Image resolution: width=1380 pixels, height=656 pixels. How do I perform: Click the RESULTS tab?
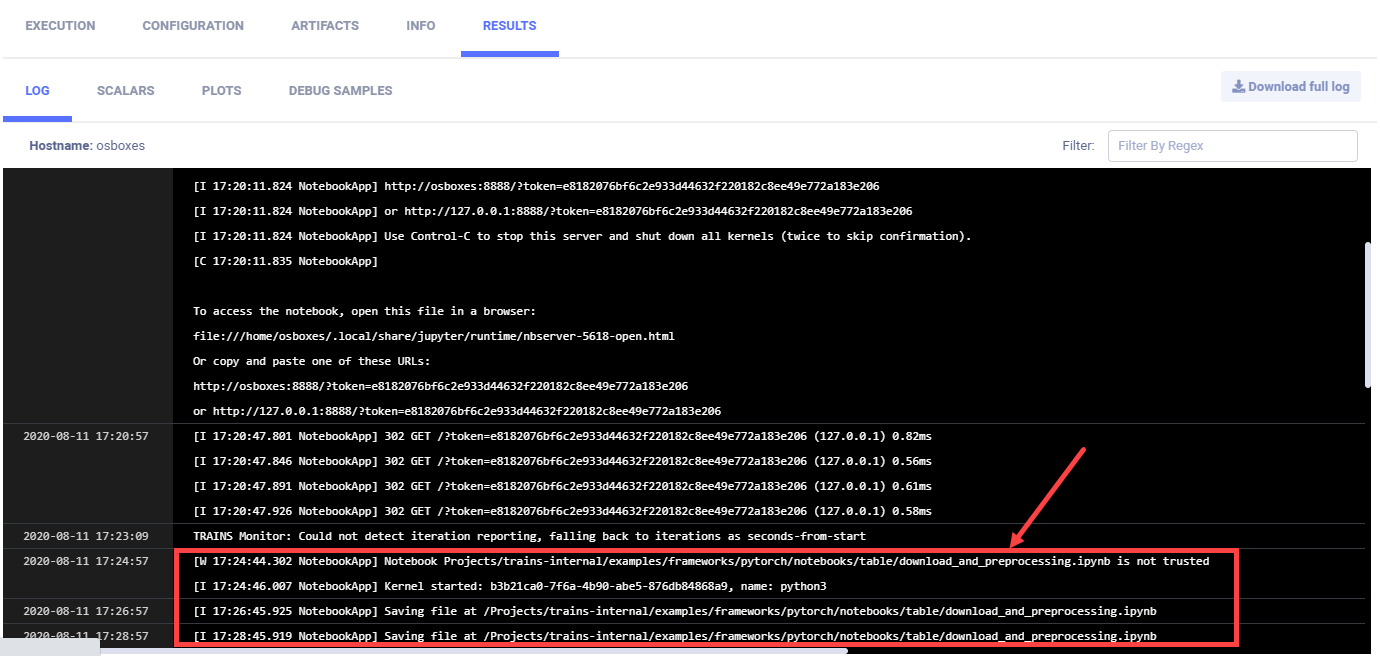509,26
